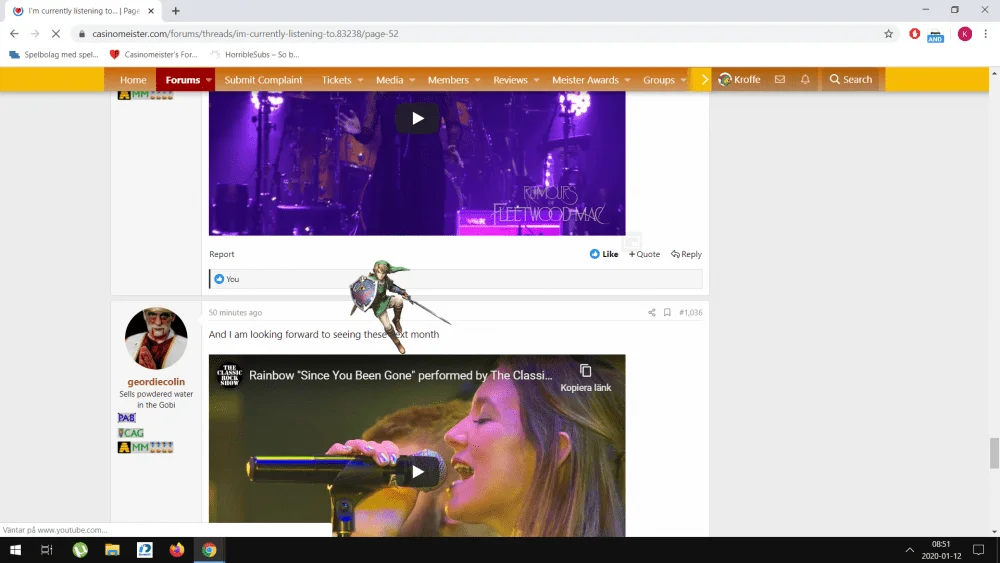Click share icon on post #1,036
This screenshot has width=1000, height=563.
coord(652,312)
